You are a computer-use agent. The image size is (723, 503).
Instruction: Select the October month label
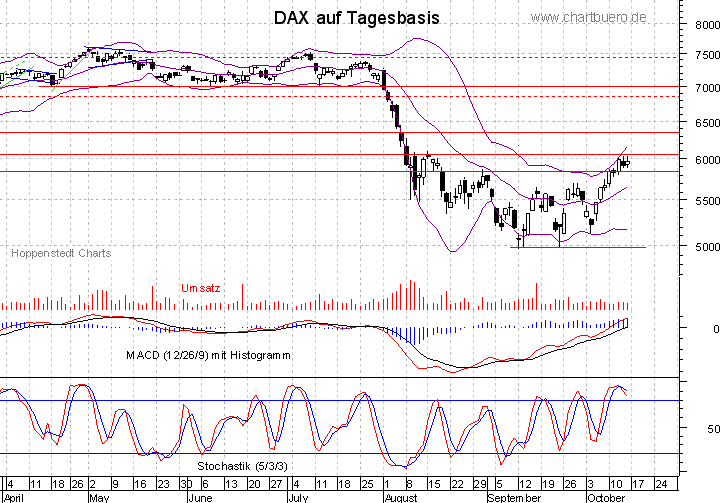pos(605,498)
